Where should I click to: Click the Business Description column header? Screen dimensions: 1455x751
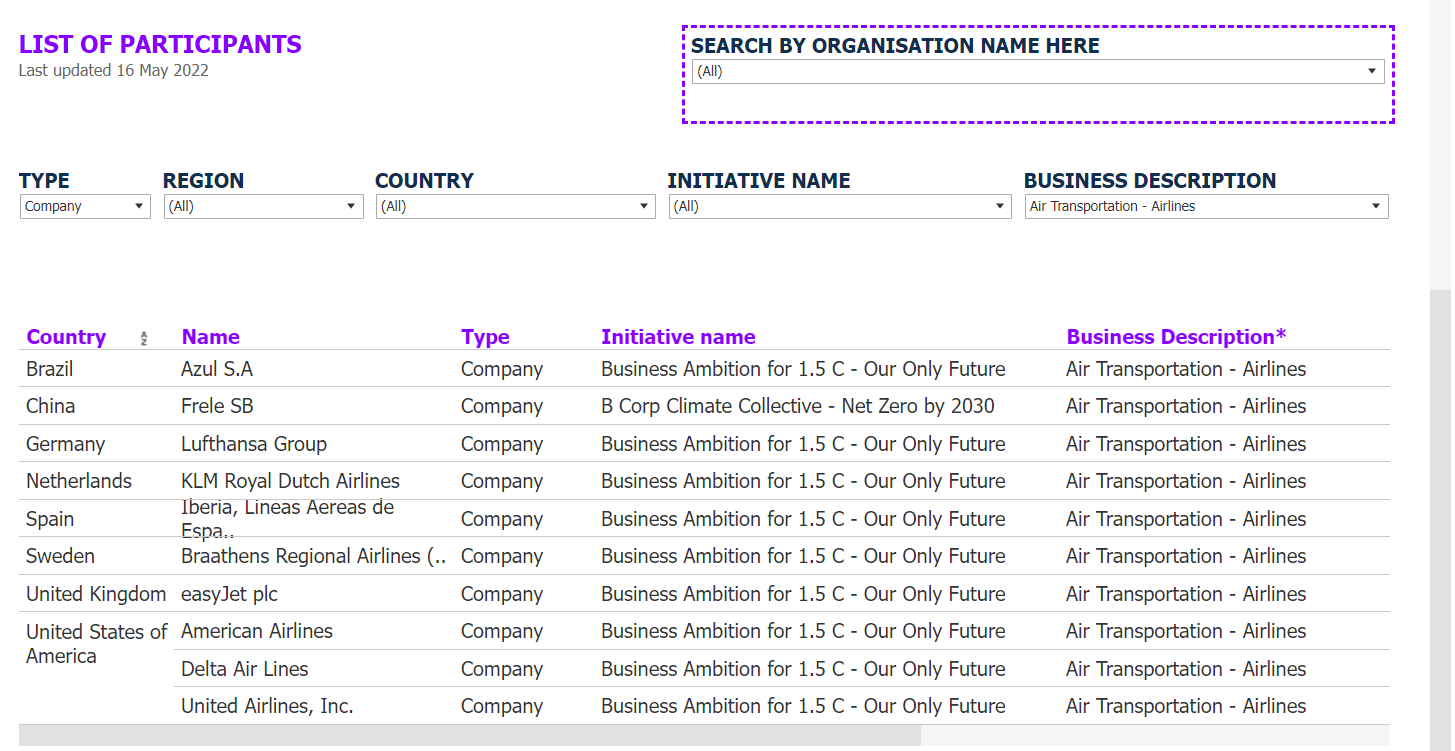[1176, 337]
